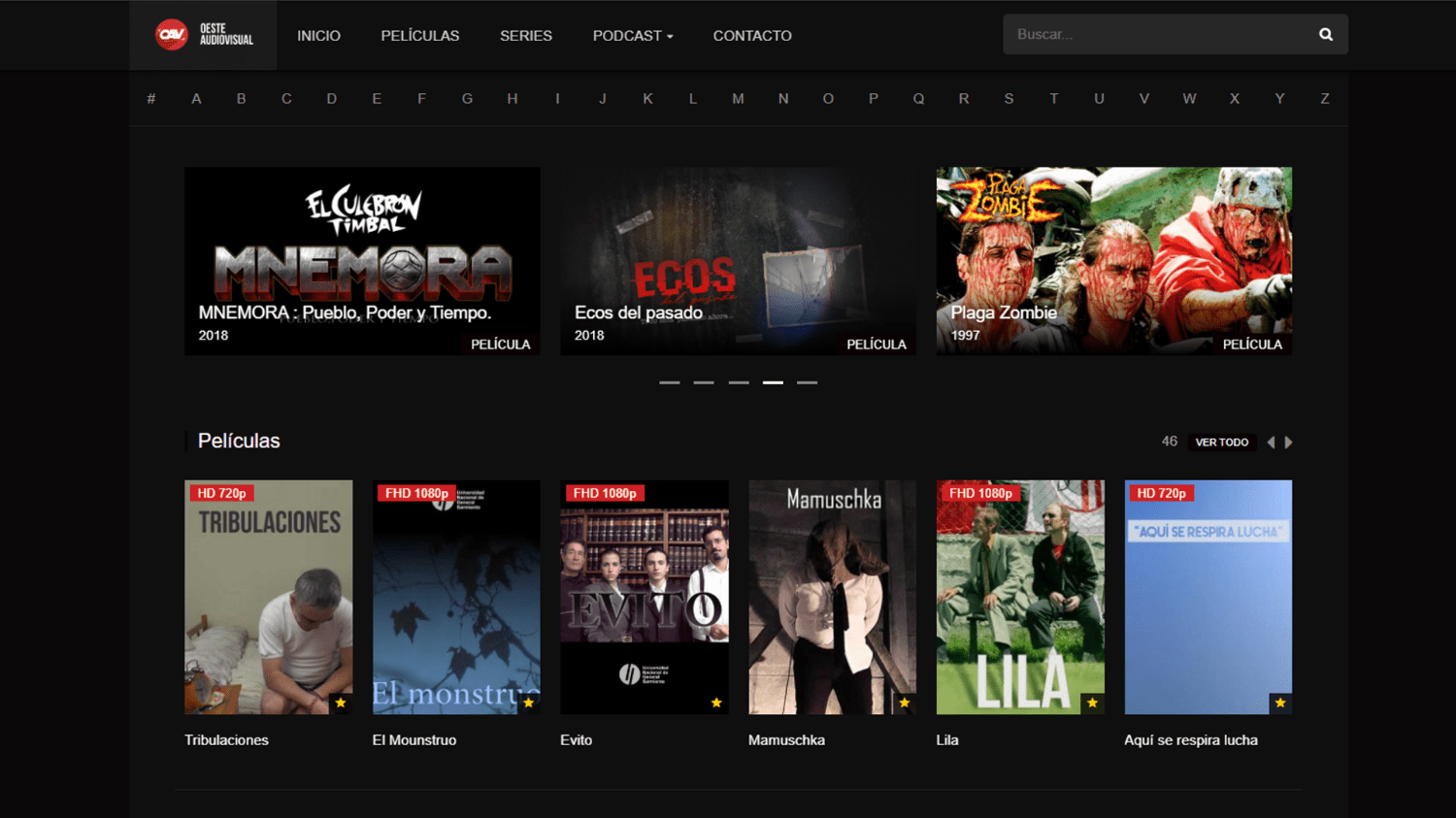The image size is (1456, 818).
Task: Filter titles by letter K
Action: tap(647, 99)
